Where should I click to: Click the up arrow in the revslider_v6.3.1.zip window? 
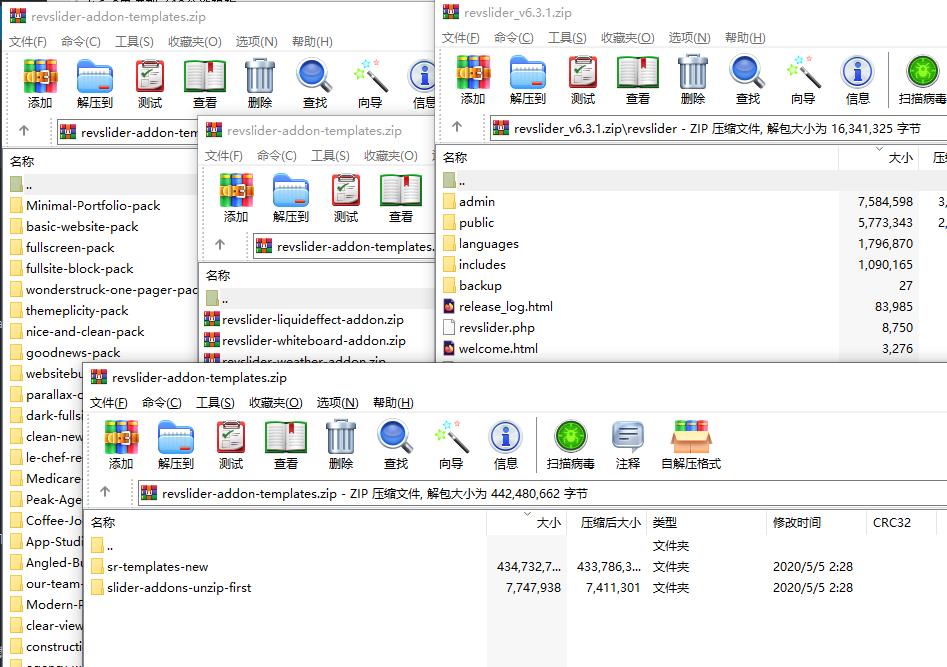(x=457, y=126)
